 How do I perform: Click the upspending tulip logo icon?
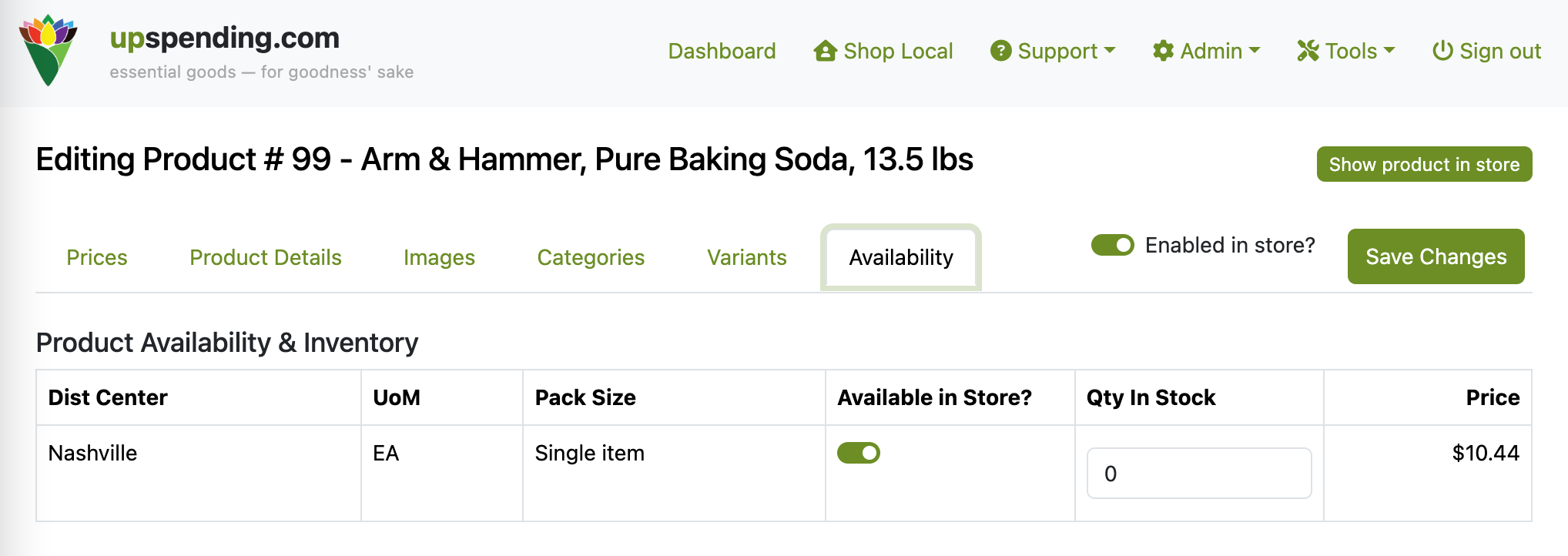tap(48, 50)
